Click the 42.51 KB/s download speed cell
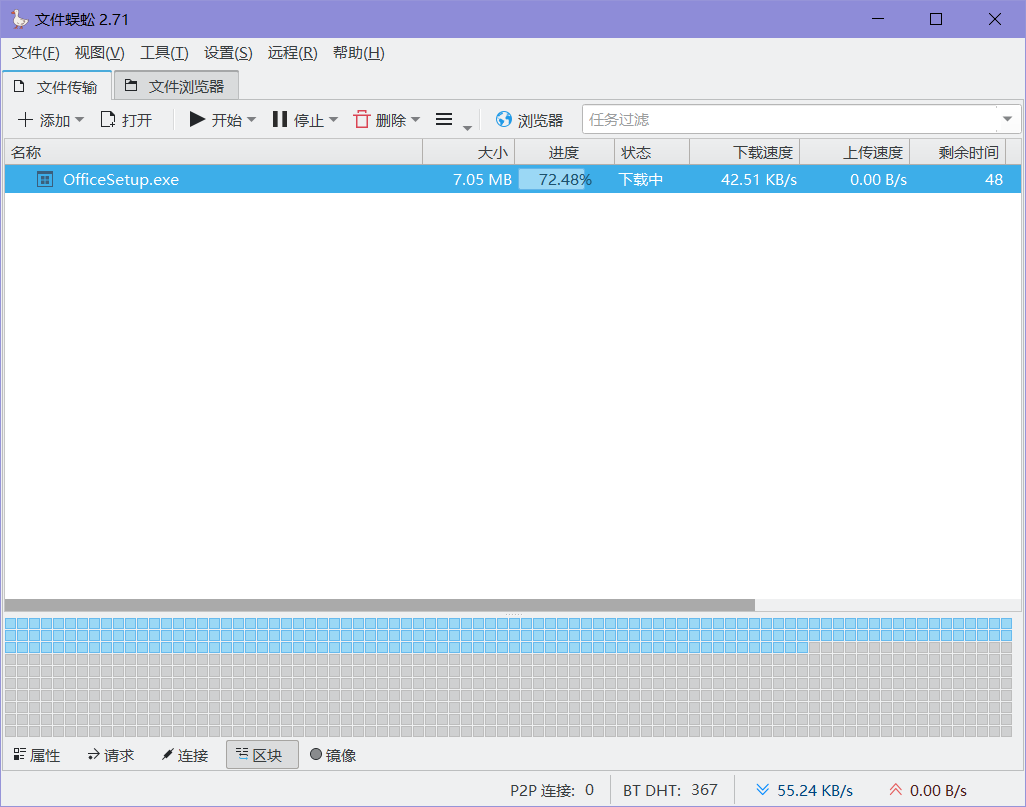Screen dimensions: 1026x807 (759, 179)
